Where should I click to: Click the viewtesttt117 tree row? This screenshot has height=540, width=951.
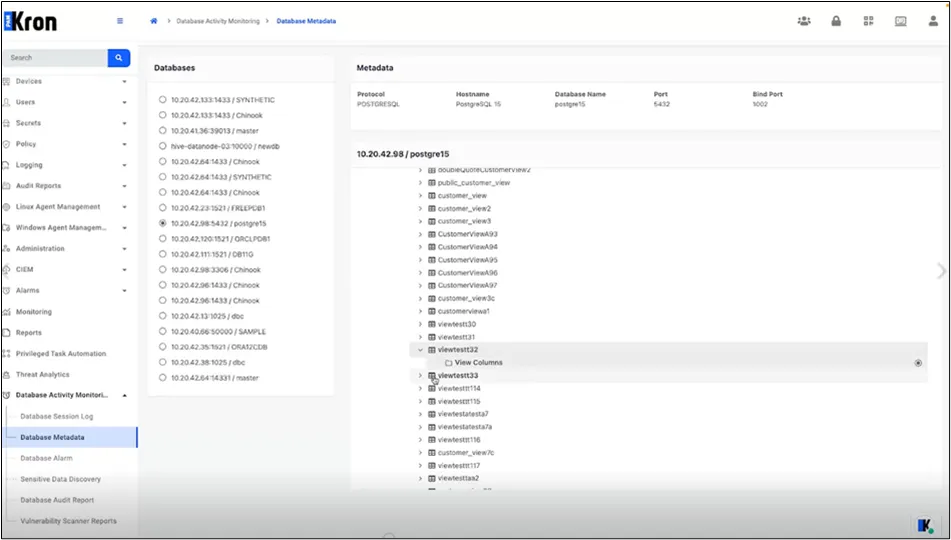click(459, 466)
